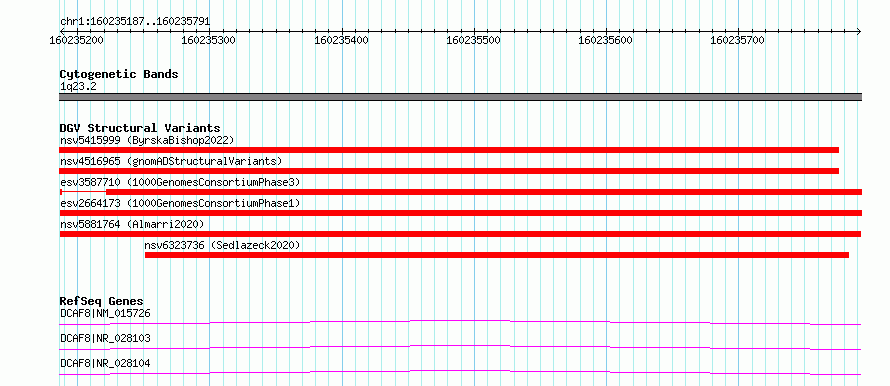Screen dimensions: 890x386
Task: Click ruler position 160235700
Action: tap(737, 40)
